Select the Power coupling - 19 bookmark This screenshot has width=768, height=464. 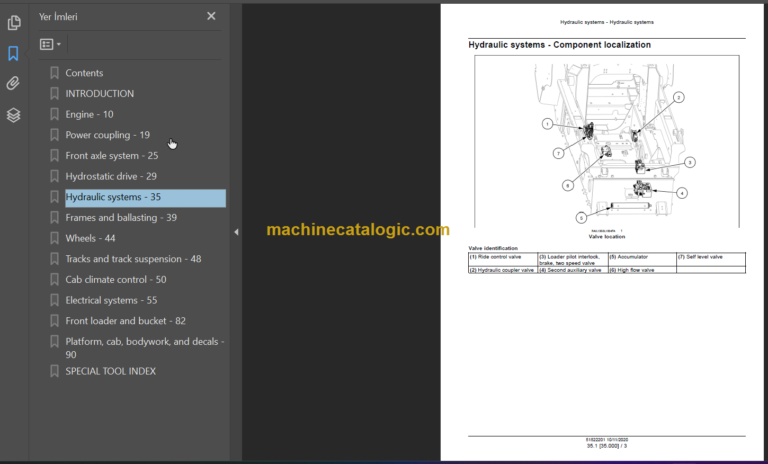108,135
